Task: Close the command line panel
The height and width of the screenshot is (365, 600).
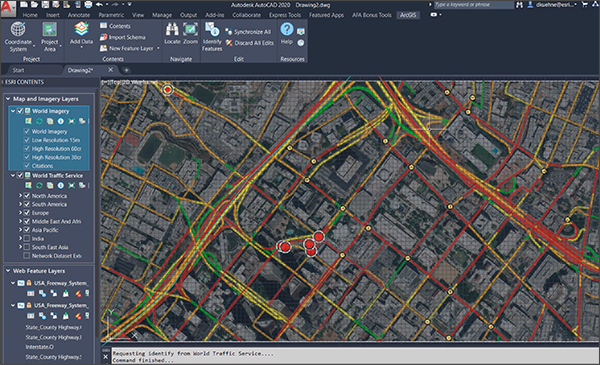Action: click(106, 357)
